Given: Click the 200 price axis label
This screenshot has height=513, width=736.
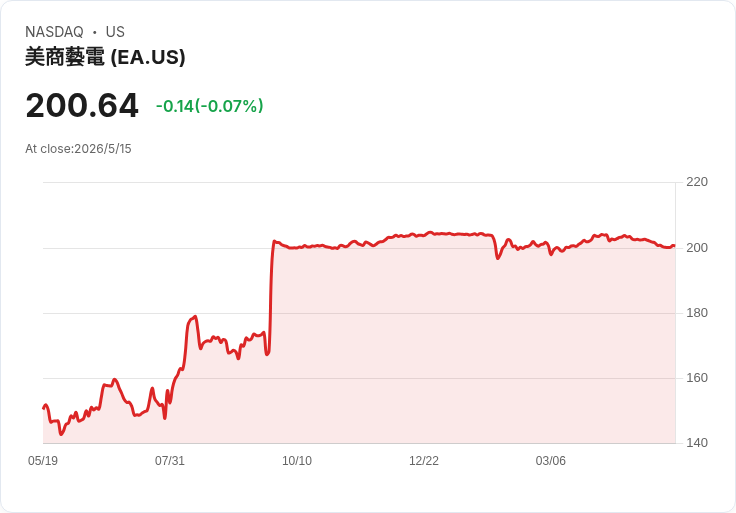Looking at the screenshot, I should tap(697, 248).
